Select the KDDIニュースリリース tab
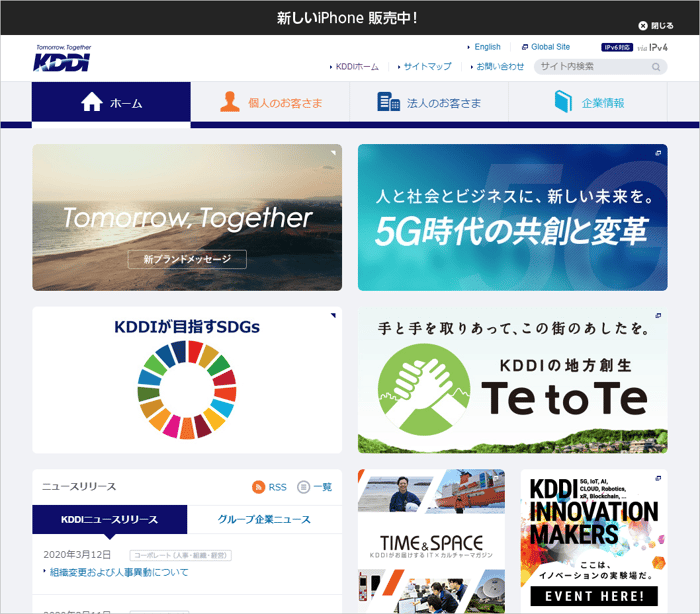Viewport: 700px width, 614px height. 109,519
